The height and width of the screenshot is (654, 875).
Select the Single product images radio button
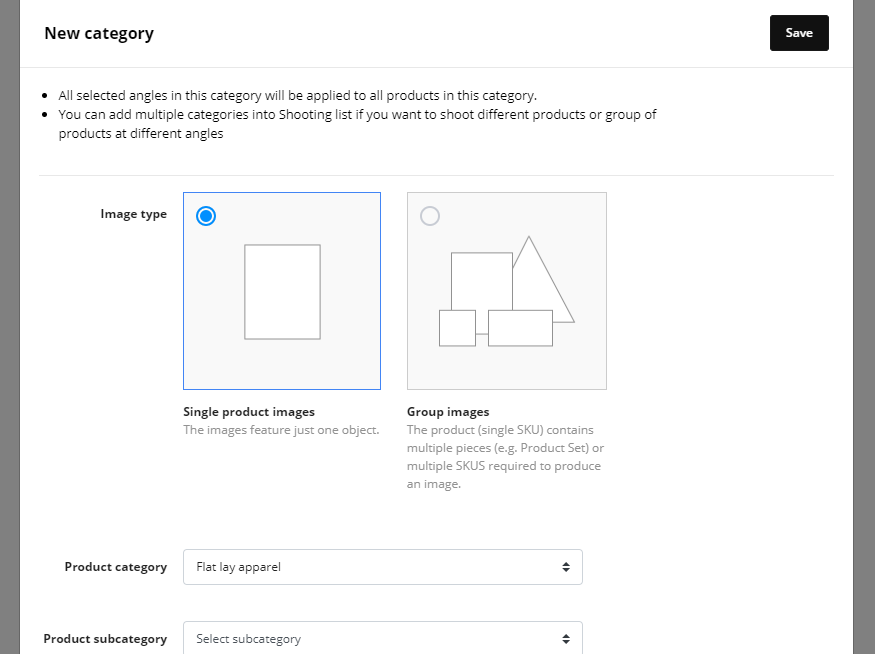[x=206, y=216]
